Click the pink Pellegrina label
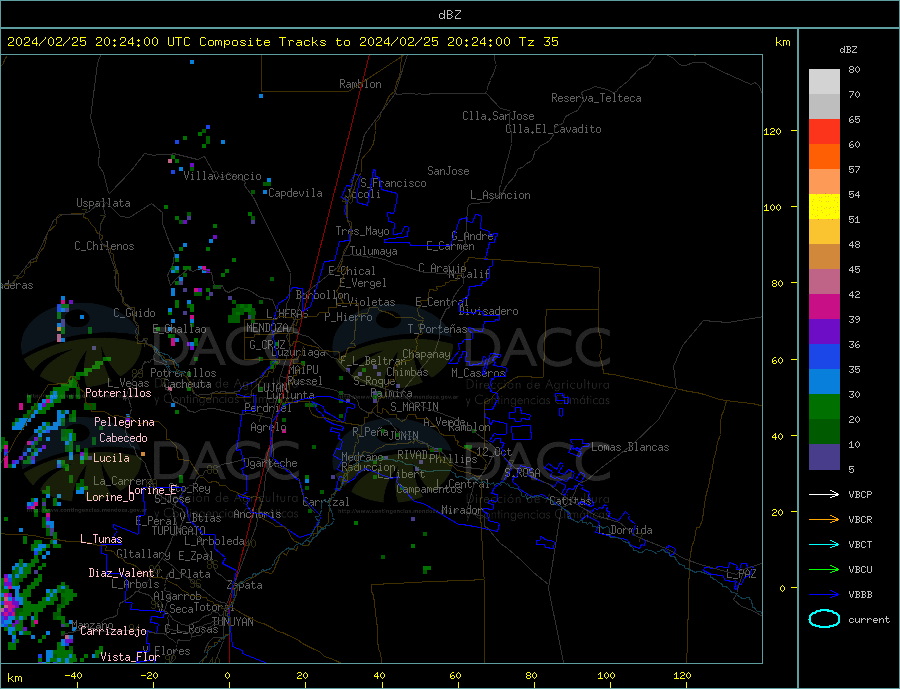This screenshot has height=689, width=900. click(124, 422)
